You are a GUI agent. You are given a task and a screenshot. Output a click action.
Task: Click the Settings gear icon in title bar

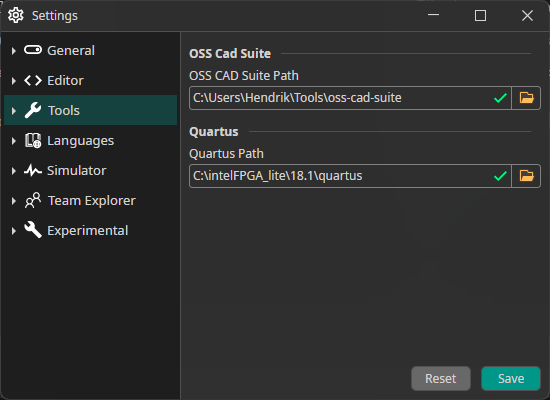click(x=16, y=15)
